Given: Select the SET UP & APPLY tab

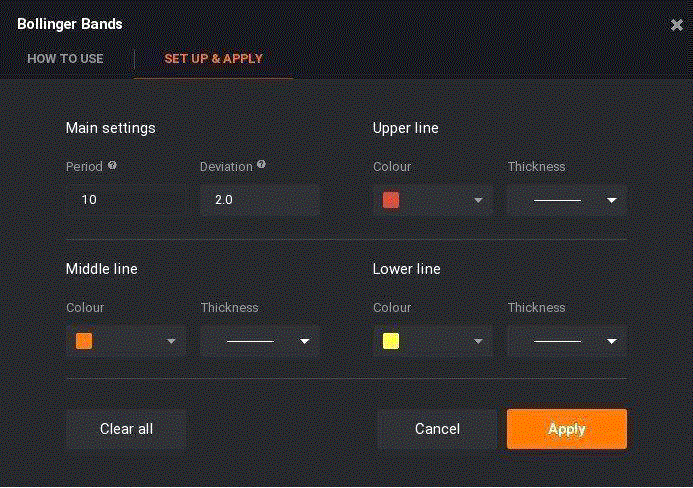Looking at the screenshot, I should [213, 58].
